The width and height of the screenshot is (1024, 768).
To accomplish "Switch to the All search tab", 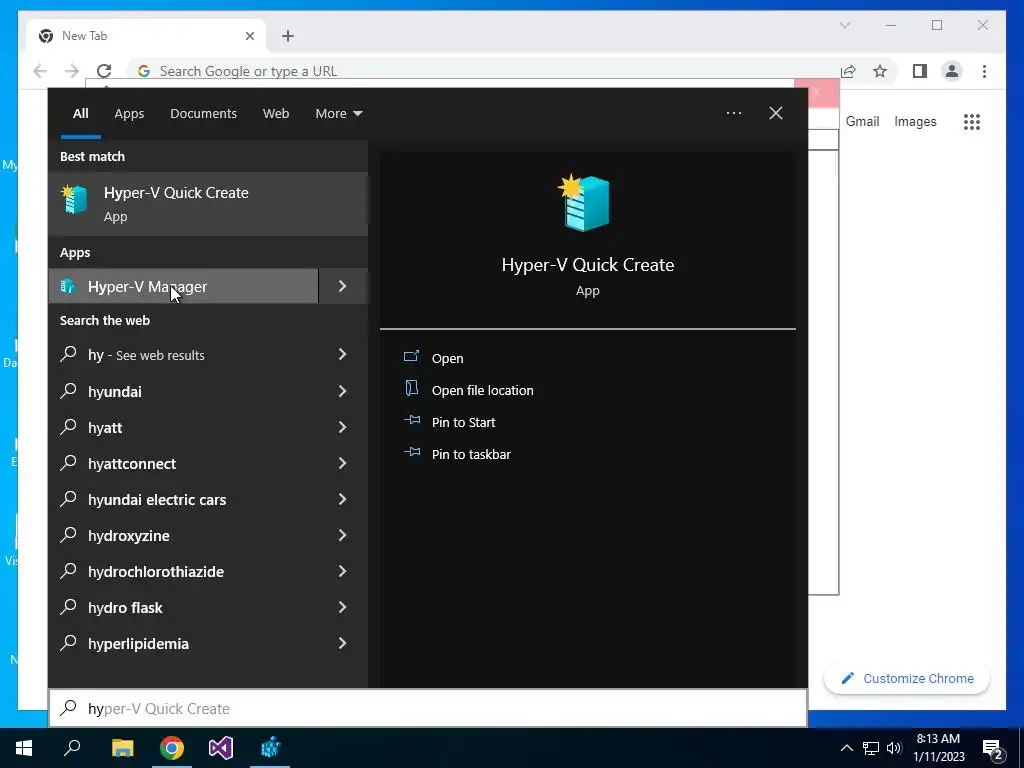I will point(80,114).
